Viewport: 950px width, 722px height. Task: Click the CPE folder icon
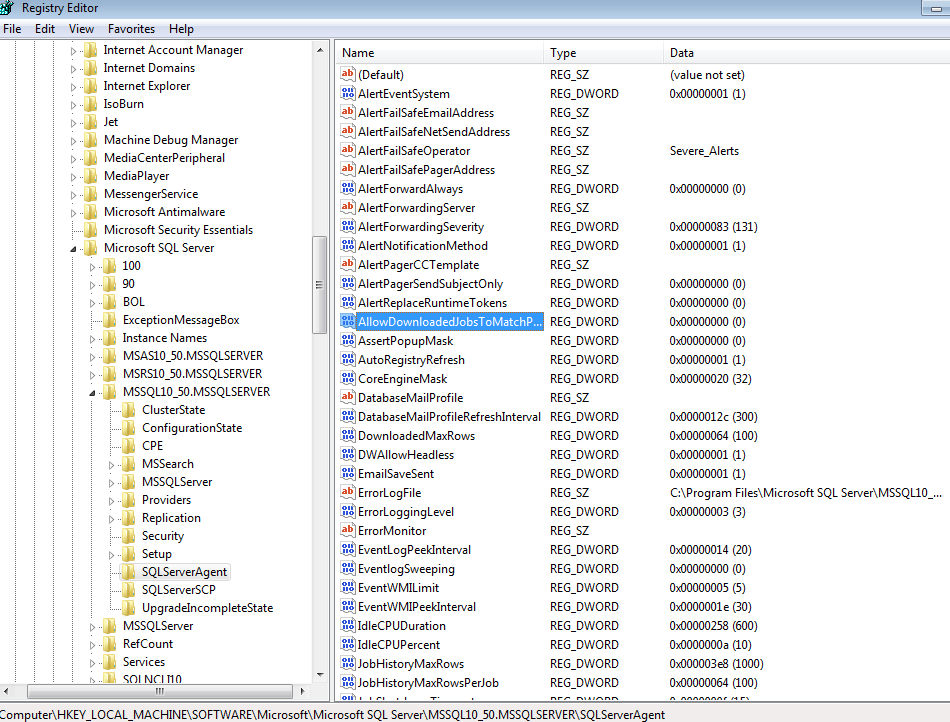128,446
